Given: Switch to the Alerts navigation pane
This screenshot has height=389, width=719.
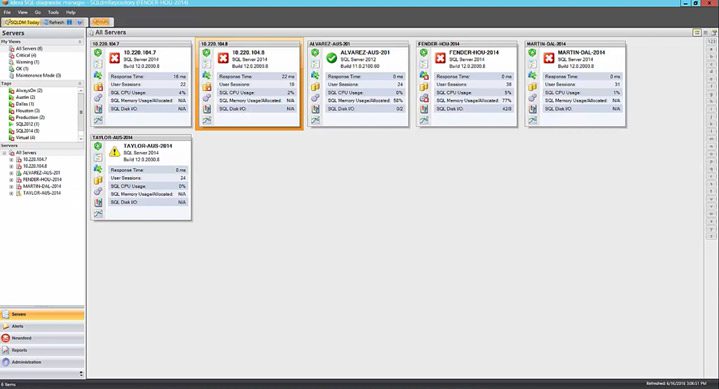Looking at the screenshot, I should pos(42,326).
